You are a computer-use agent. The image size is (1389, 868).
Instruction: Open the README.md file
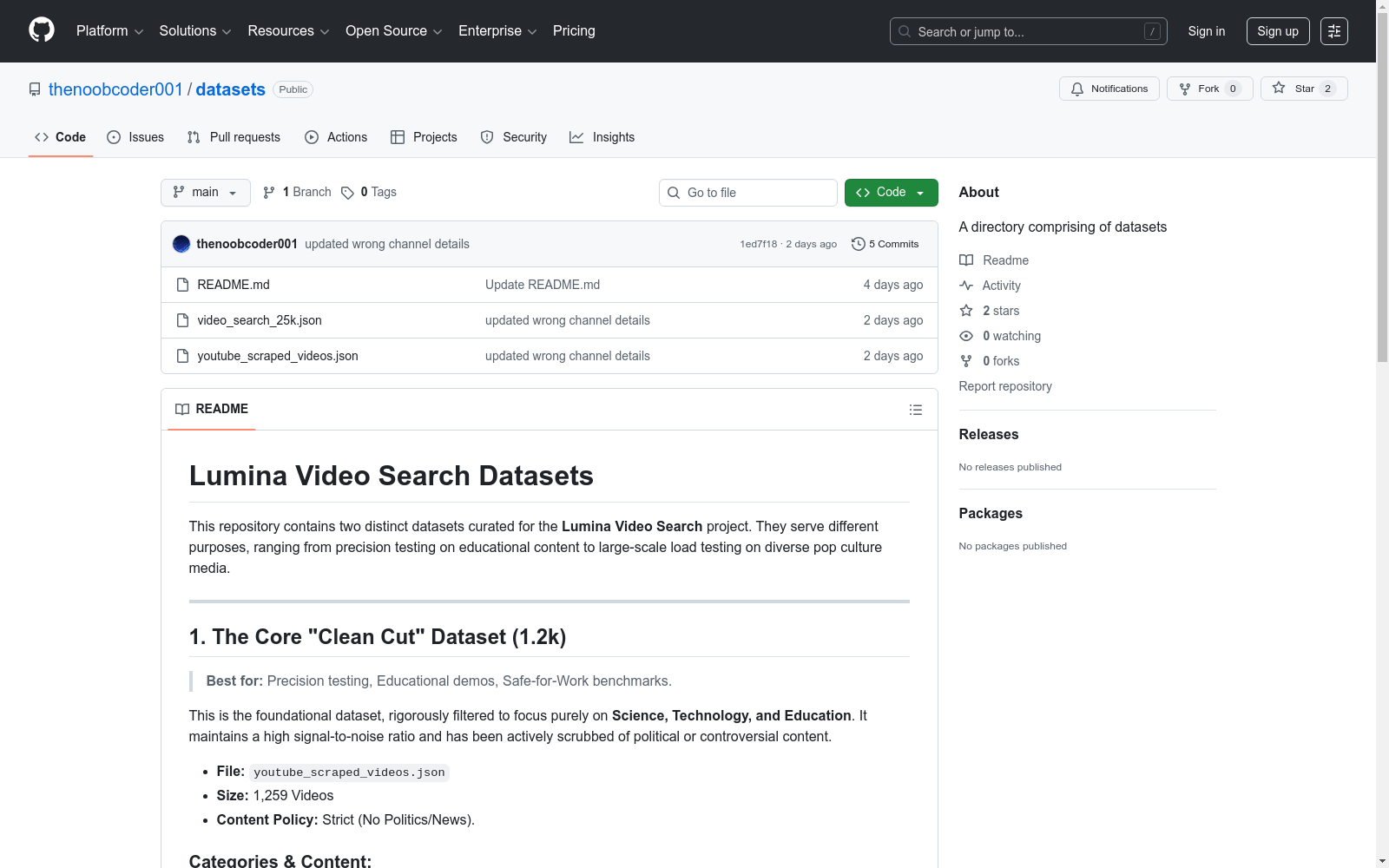(x=234, y=285)
